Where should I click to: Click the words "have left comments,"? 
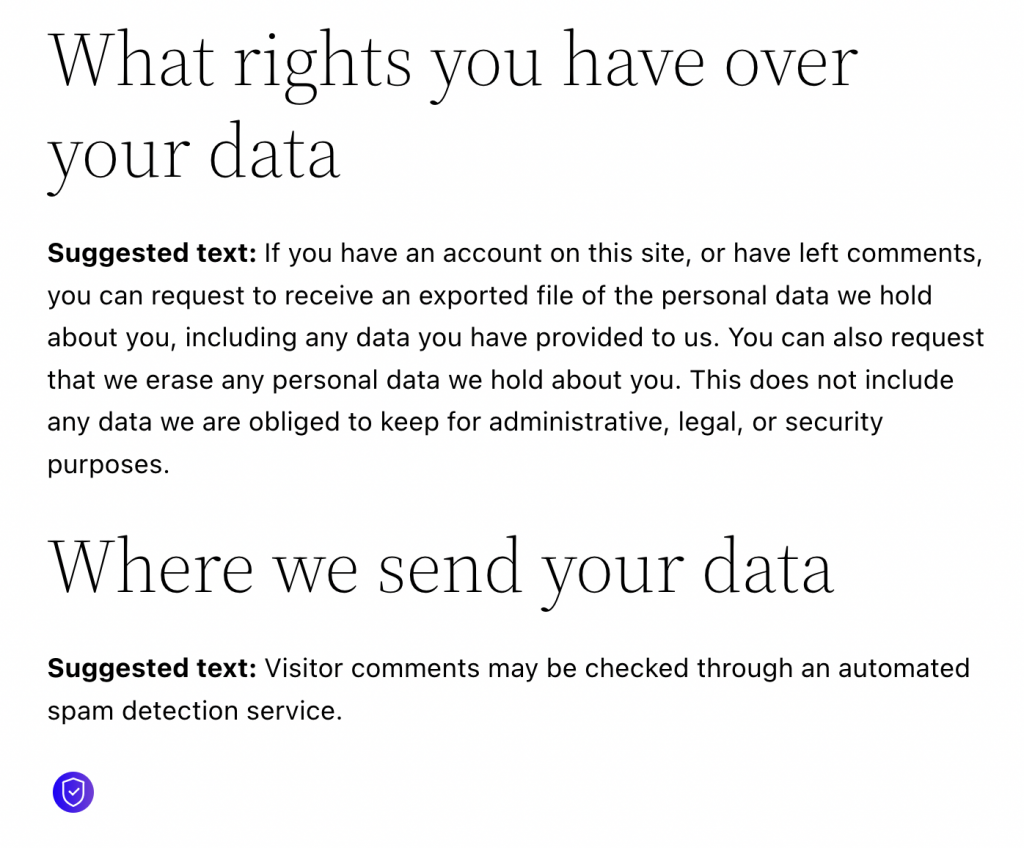pos(857,253)
